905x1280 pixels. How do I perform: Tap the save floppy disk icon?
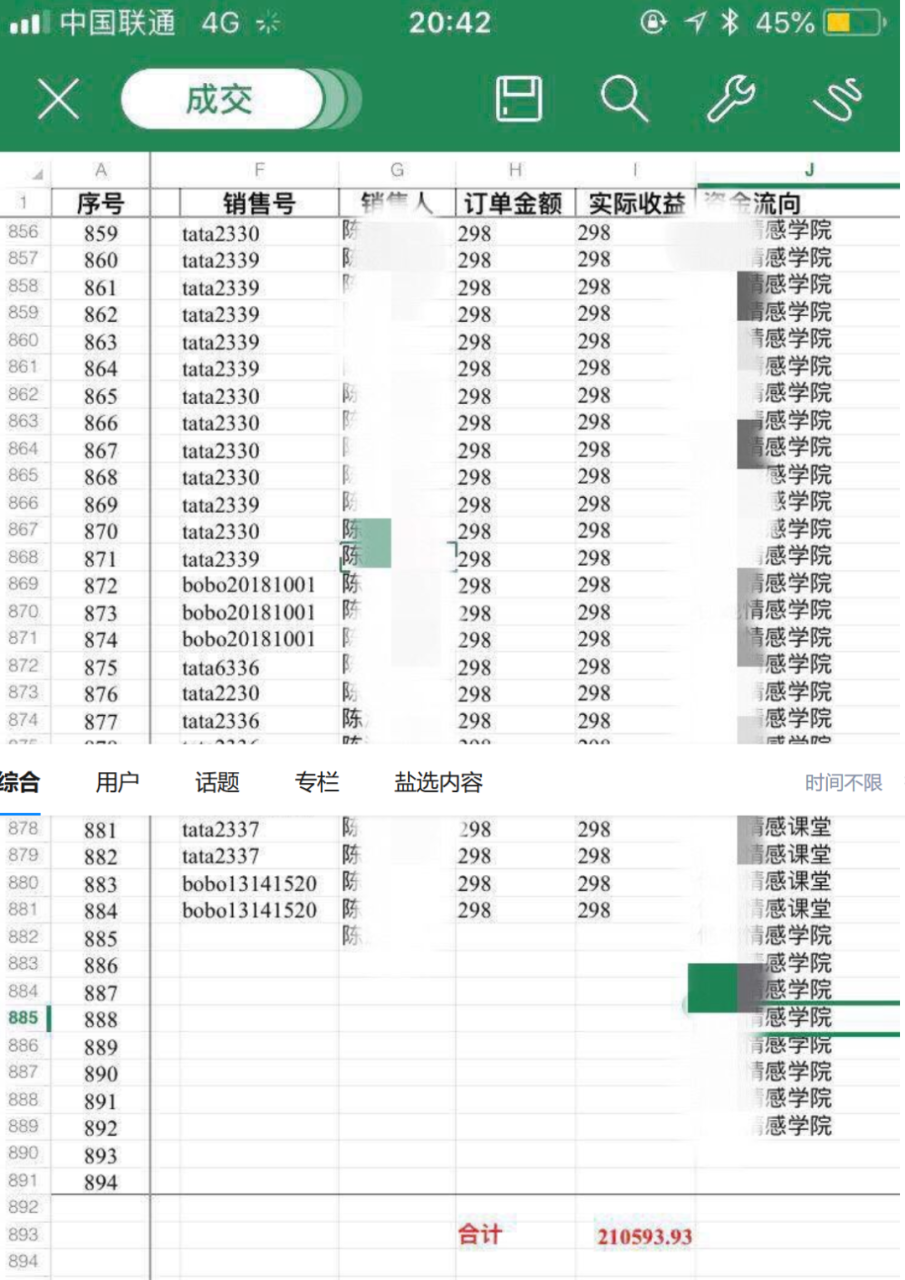[518, 99]
